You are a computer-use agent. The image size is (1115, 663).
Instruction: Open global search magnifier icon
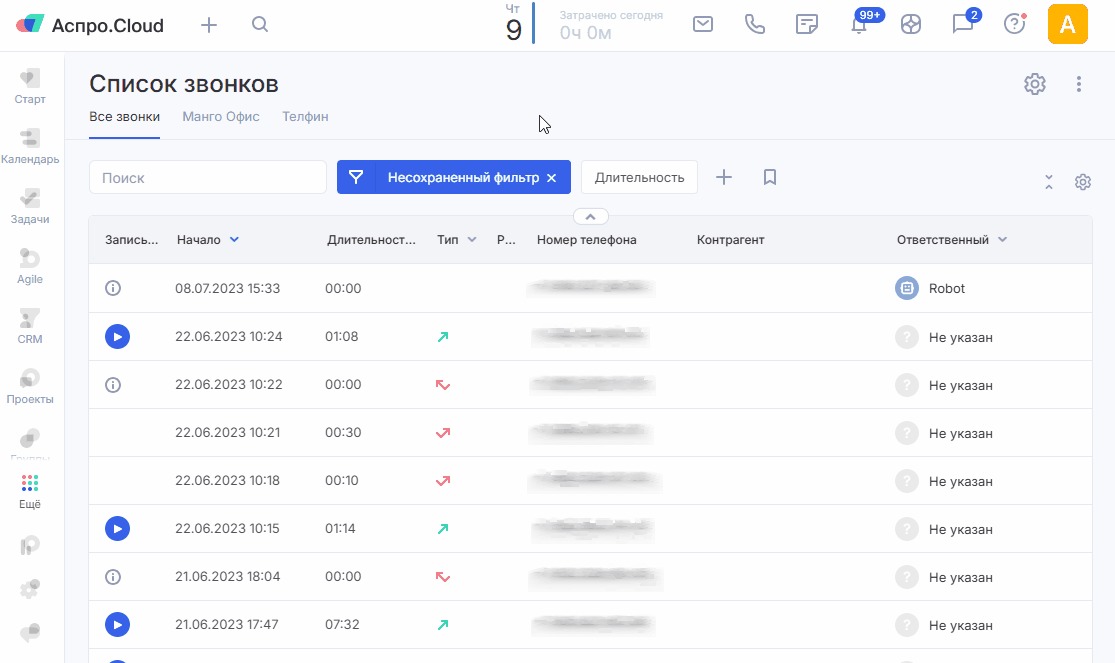tap(260, 25)
